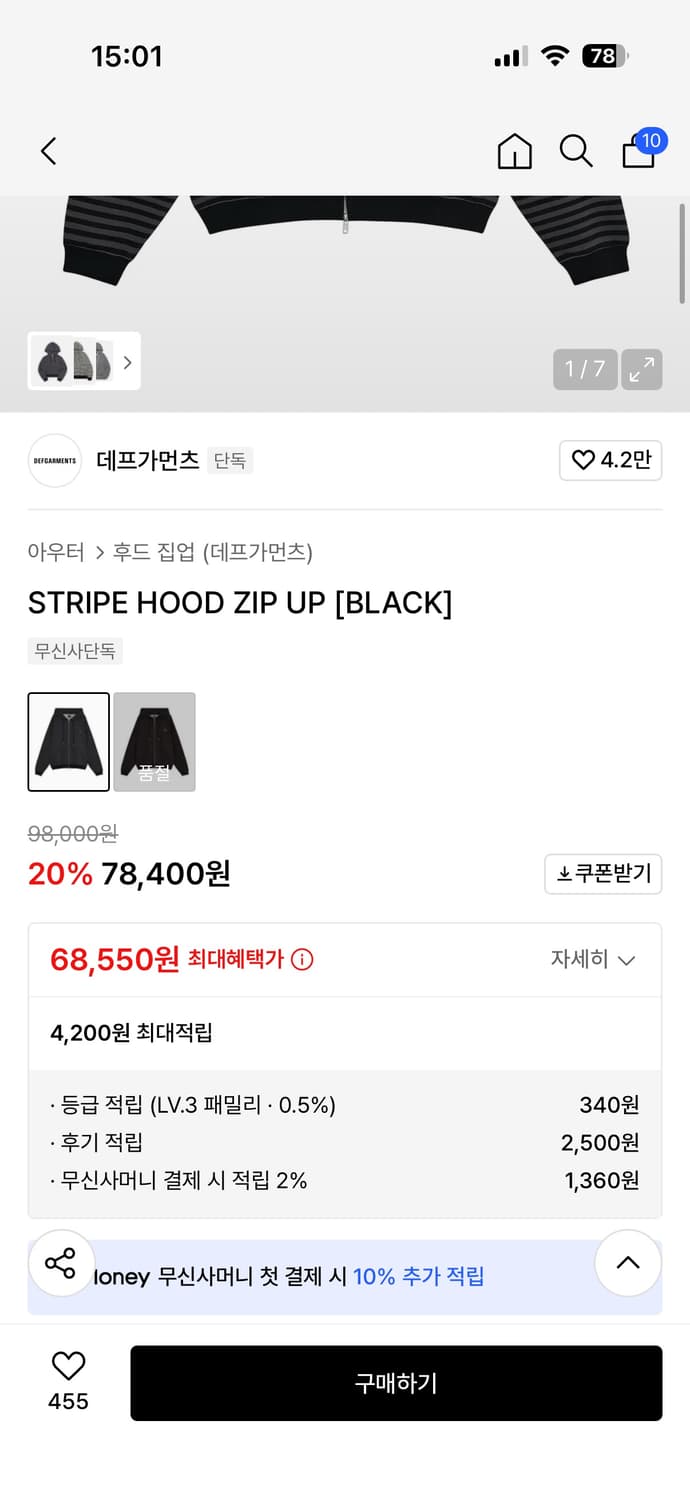Open the shopping cart showing 10 items
The width and height of the screenshot is (690, 1500).
click(638, 152)
